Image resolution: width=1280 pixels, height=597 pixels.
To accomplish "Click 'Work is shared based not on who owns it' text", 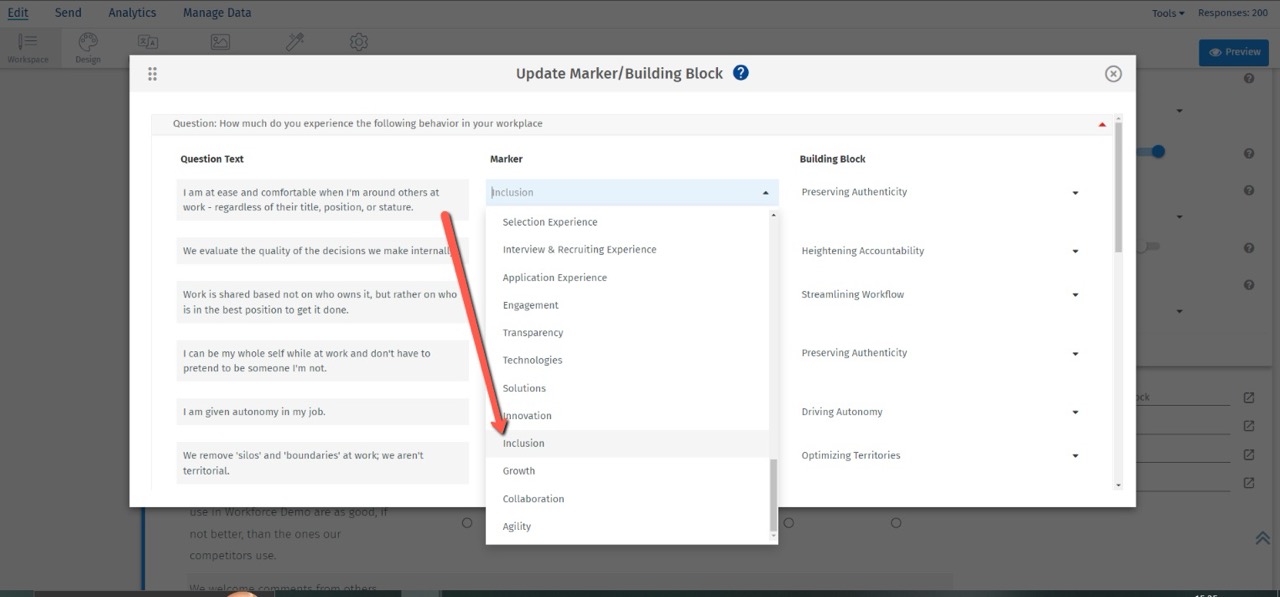I will tap(323, 302).
